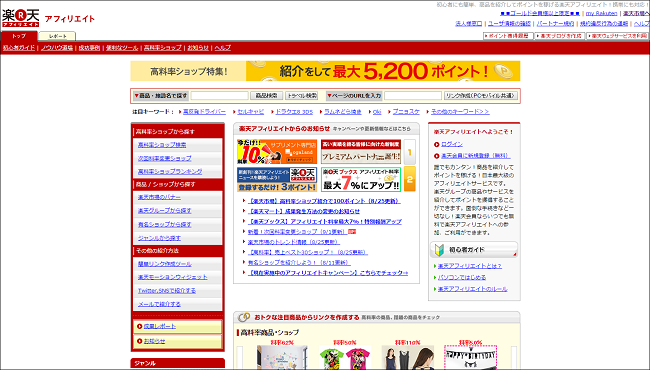Screen dimensions: 650x370
Task: Open the 楽天ブックス 最大7%にアップ banner
Action: click(361, 179)
